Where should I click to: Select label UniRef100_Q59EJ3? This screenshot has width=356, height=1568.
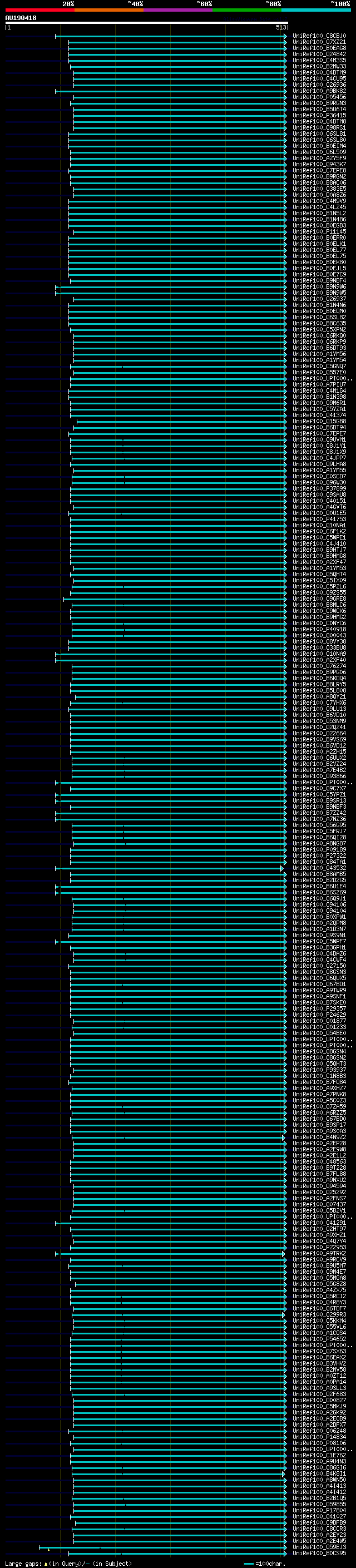pos(319,1547)
